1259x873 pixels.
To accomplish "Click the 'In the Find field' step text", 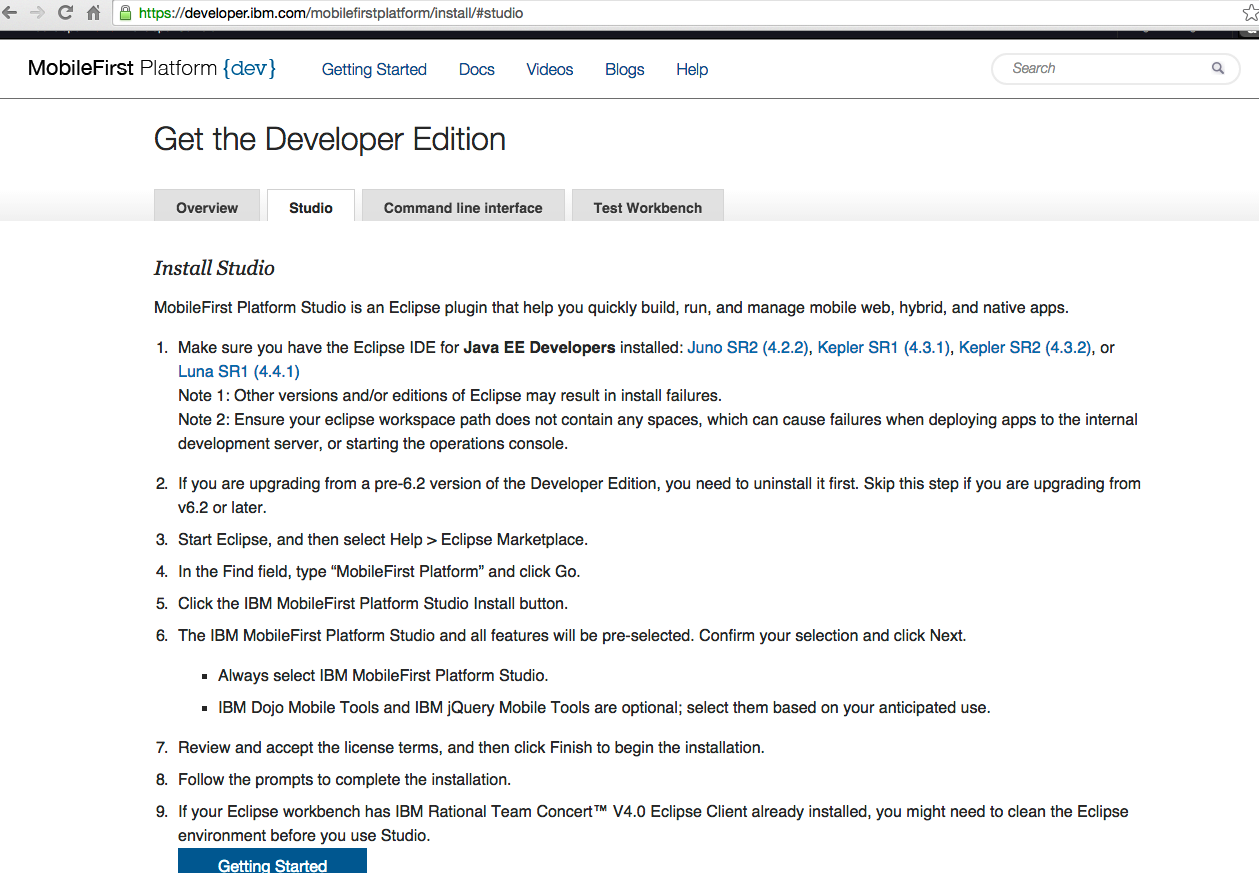I will 379,571.
